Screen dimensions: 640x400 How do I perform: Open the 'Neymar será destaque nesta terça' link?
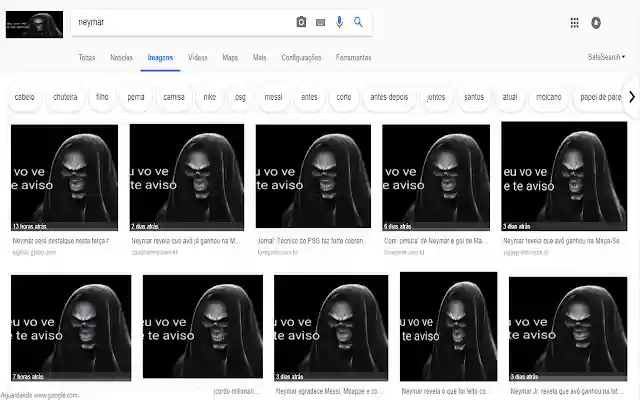61,241
